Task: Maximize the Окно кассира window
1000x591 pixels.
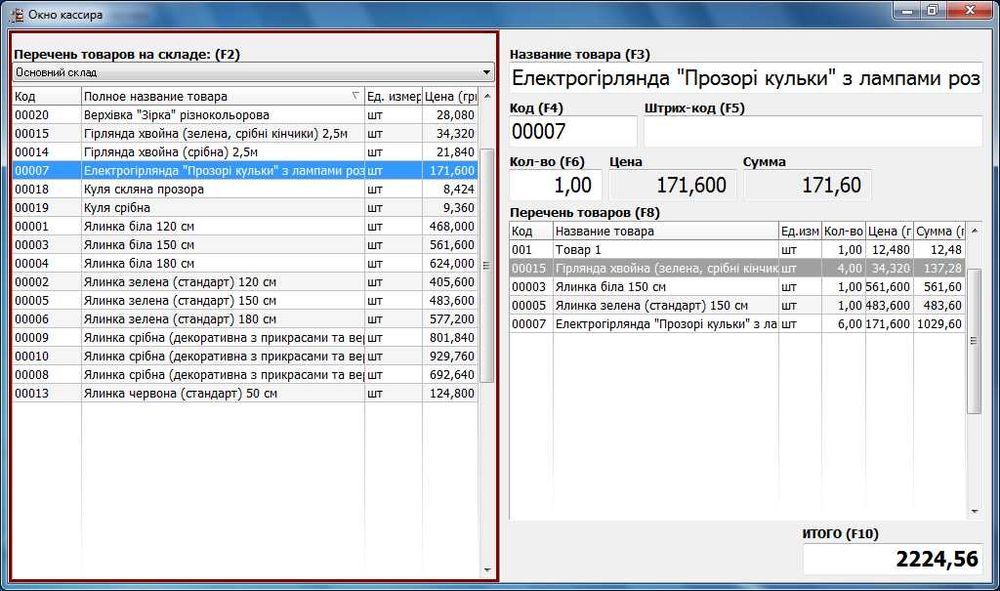Action: [x=932, y=10]
